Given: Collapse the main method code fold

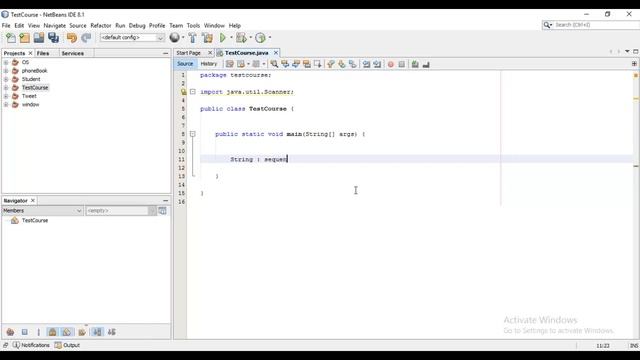Looking at the screenshot, I should (193, 134).
